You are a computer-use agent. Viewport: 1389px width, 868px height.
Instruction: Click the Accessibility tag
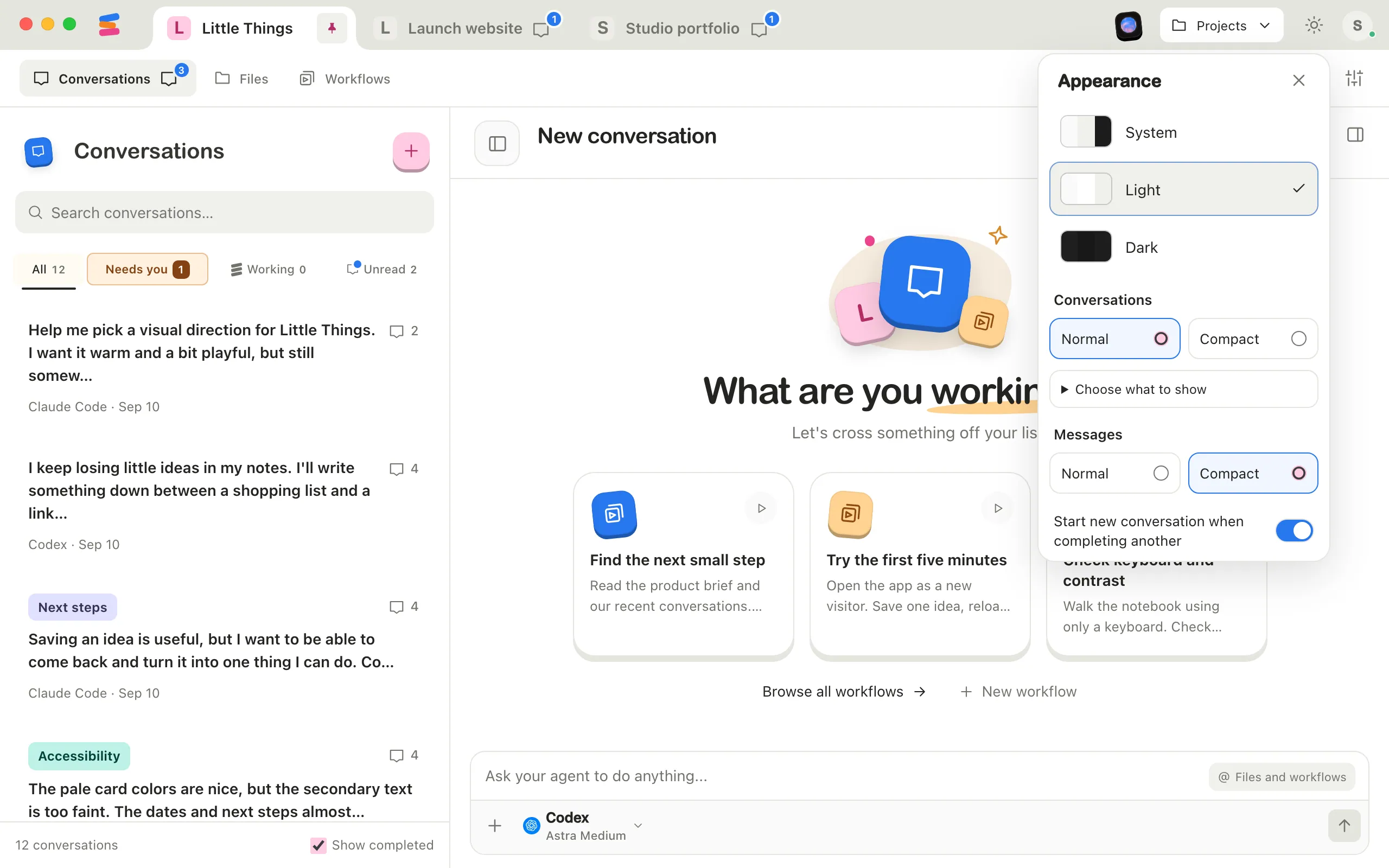(x=79, y=756)
